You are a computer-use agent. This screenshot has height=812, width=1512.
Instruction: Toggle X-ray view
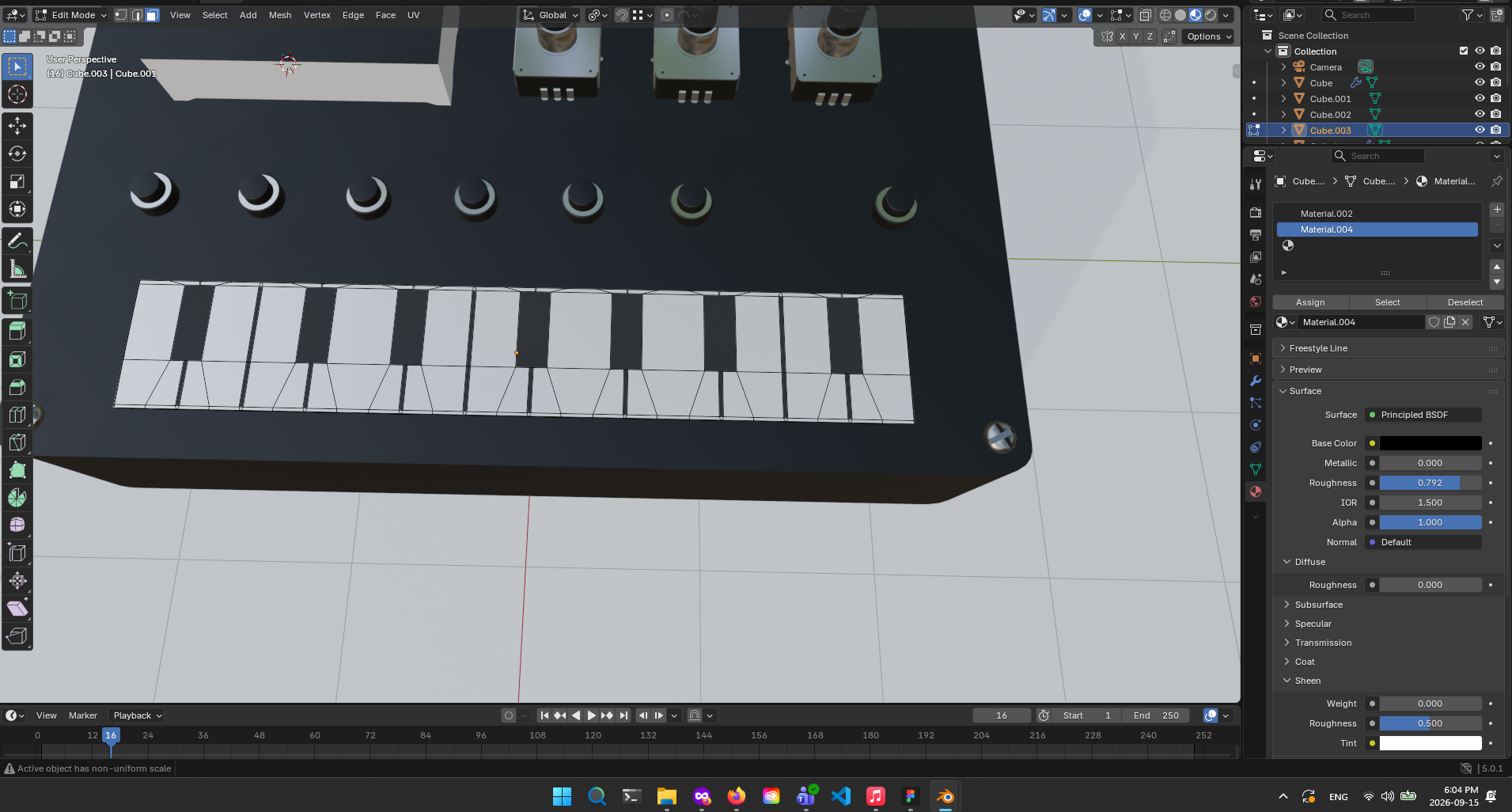1145,15
